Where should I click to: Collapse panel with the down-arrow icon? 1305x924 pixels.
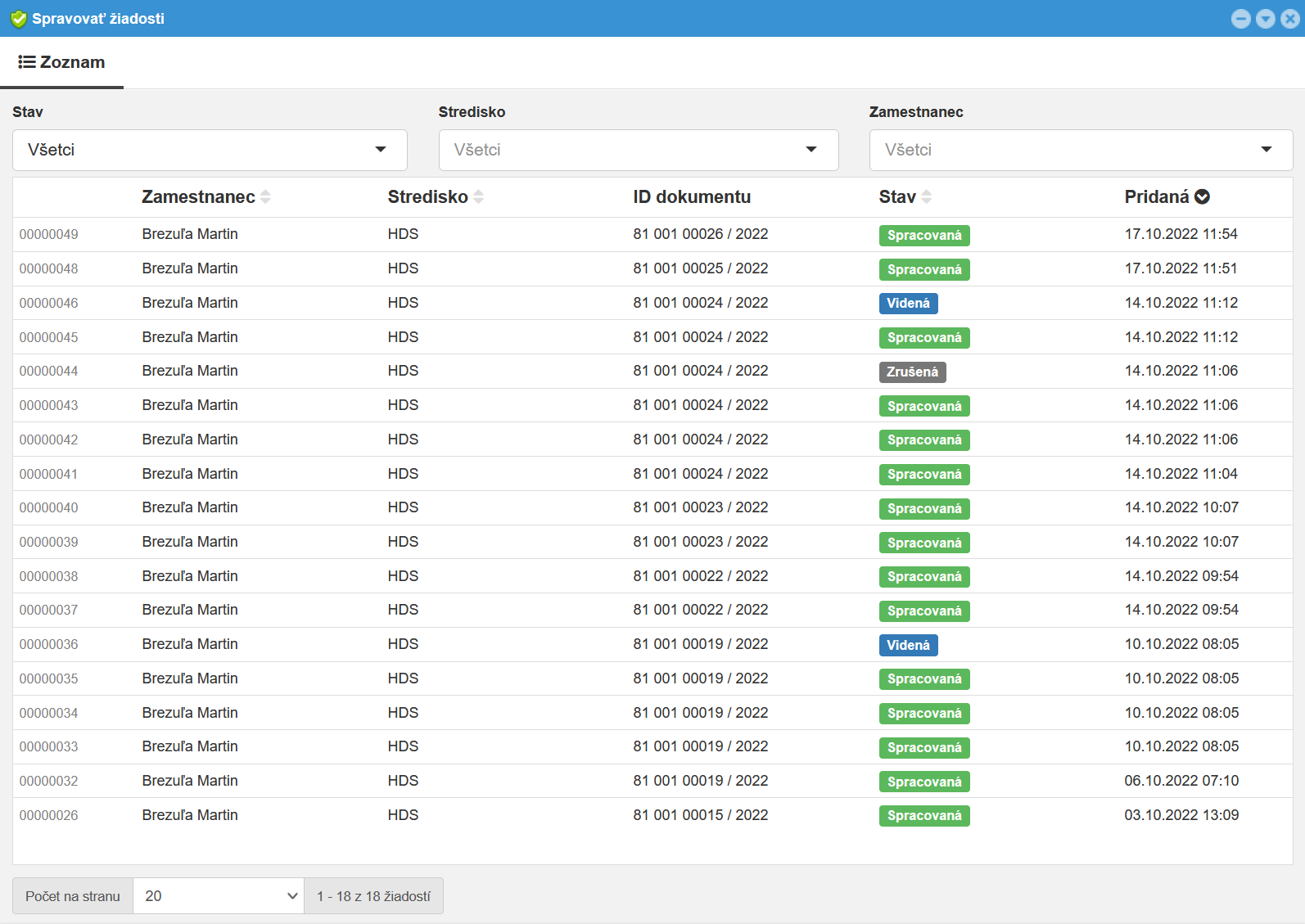(x=1266, y=19)
